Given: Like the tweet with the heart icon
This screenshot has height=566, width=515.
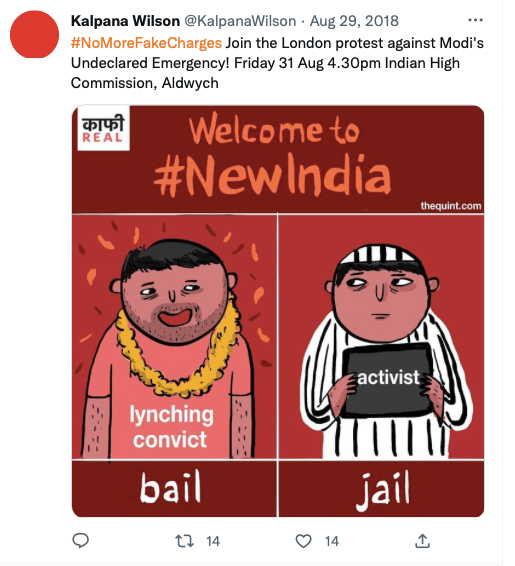Looking at the screenshot, I should pyautogui.click(x=303, y=541).
